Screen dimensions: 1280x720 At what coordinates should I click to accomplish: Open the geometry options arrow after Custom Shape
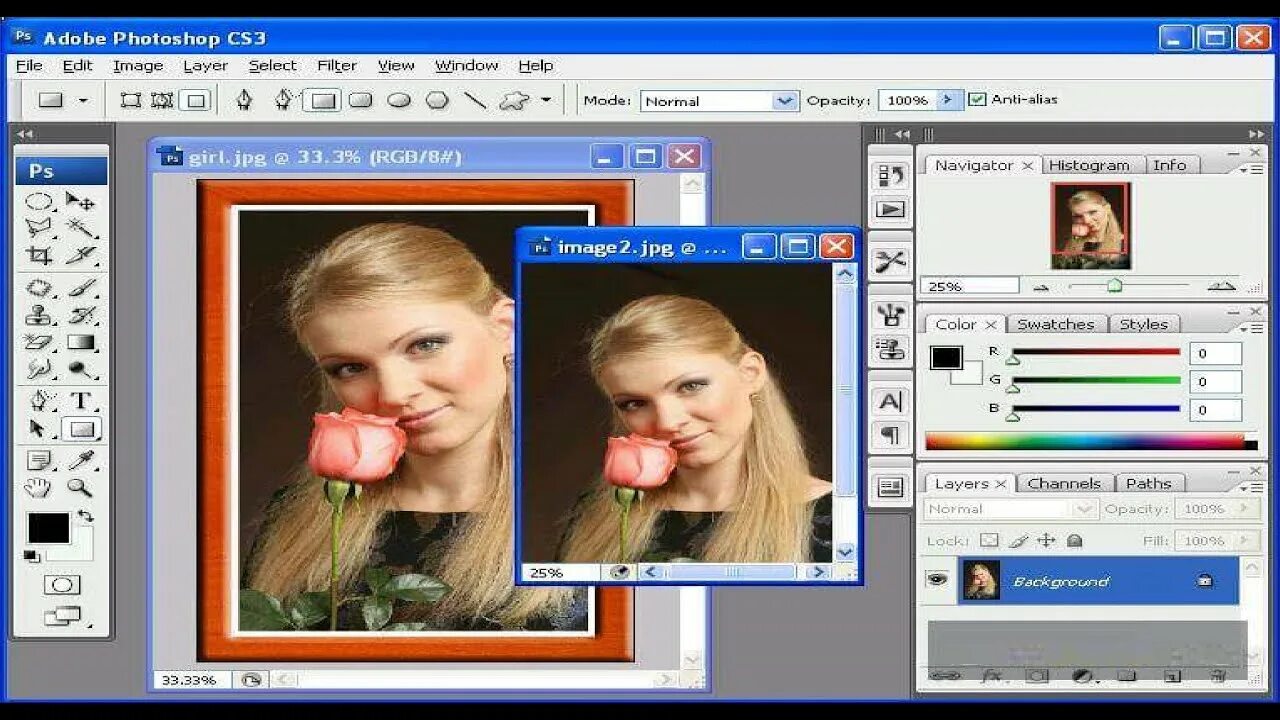(546, 100)
